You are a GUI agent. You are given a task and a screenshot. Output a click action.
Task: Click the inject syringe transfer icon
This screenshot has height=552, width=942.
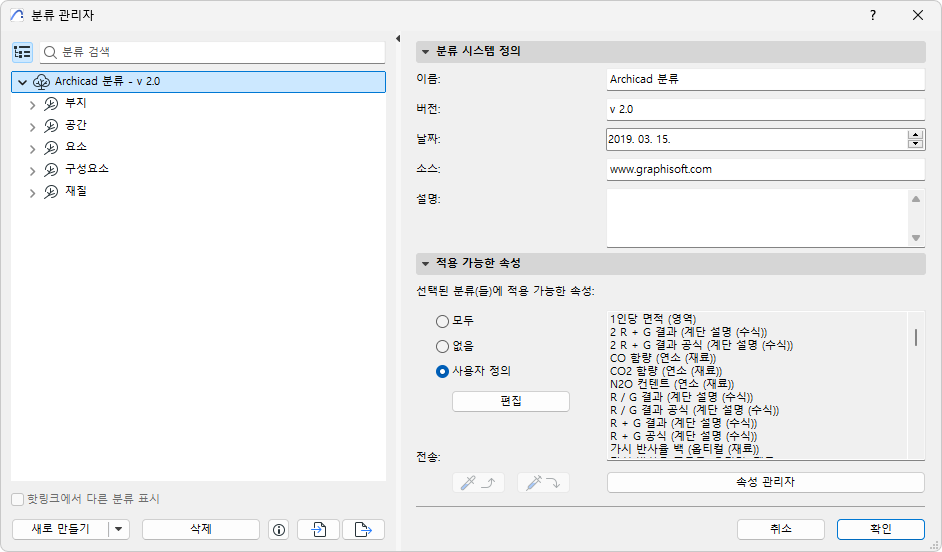pyautogui.click(x=543, y=483)
